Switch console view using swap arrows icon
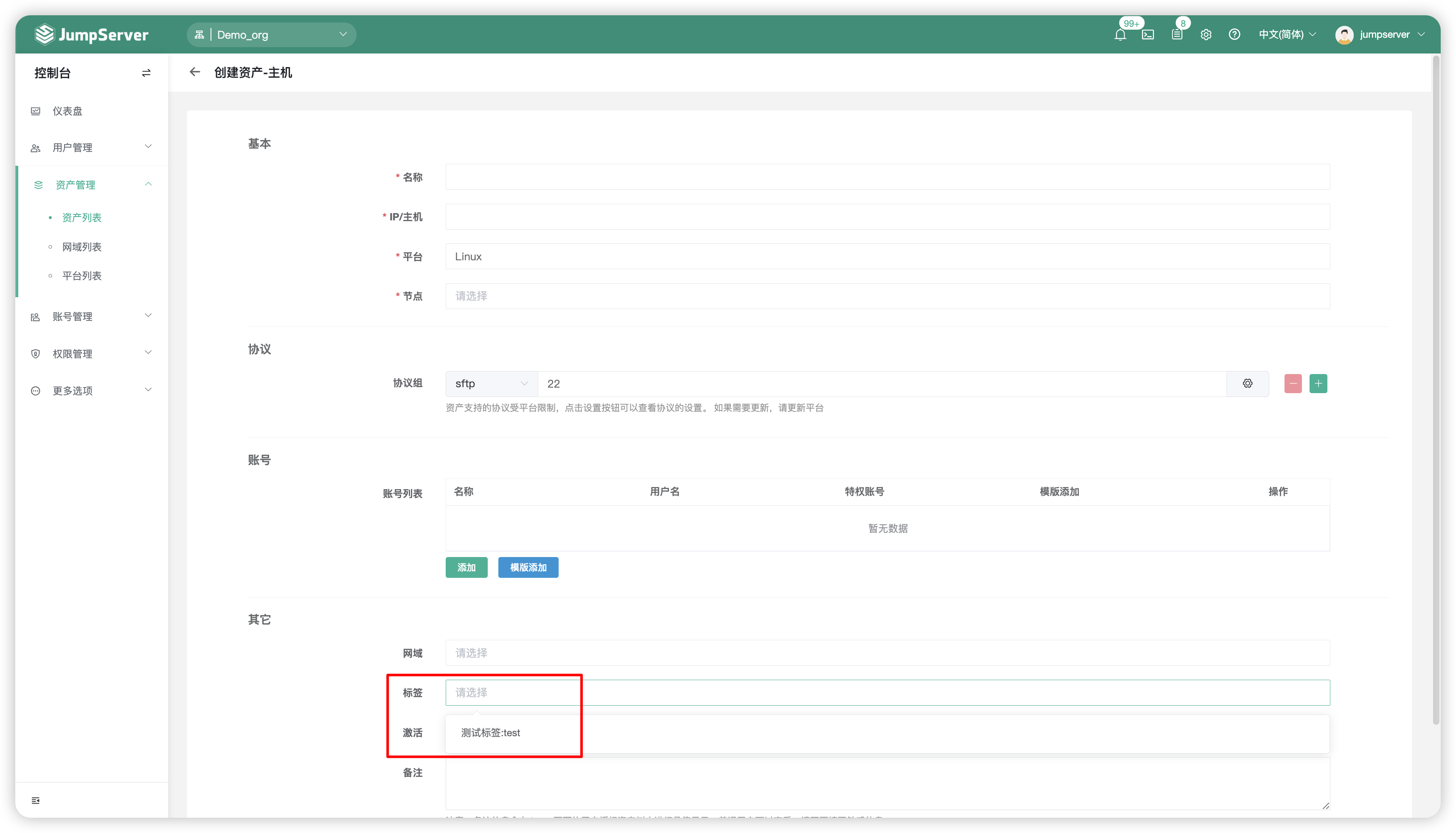The width and height of the screenshot is (1456, 833). (146, 73)
